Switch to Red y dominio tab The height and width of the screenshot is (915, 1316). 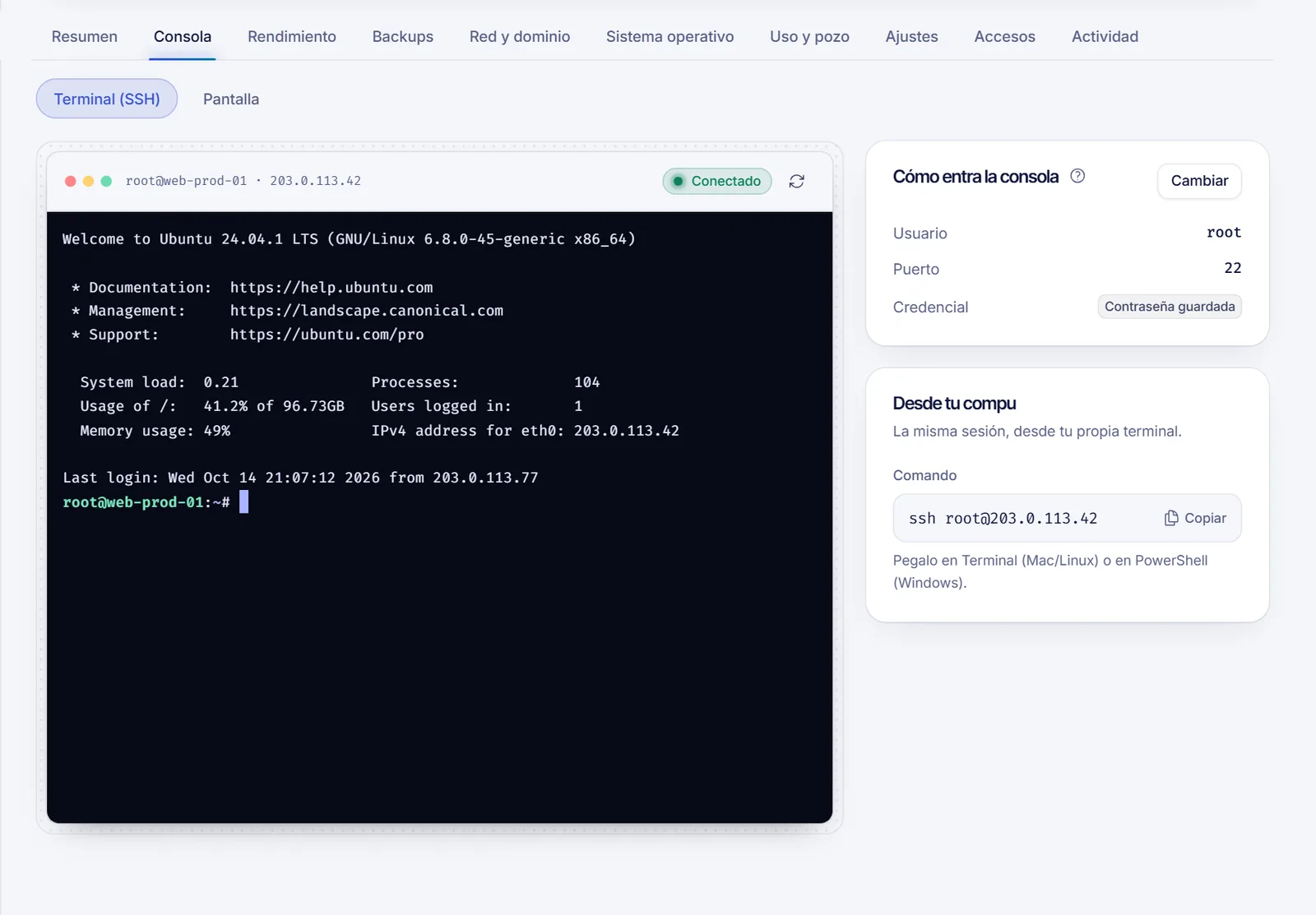click(520, 36)
